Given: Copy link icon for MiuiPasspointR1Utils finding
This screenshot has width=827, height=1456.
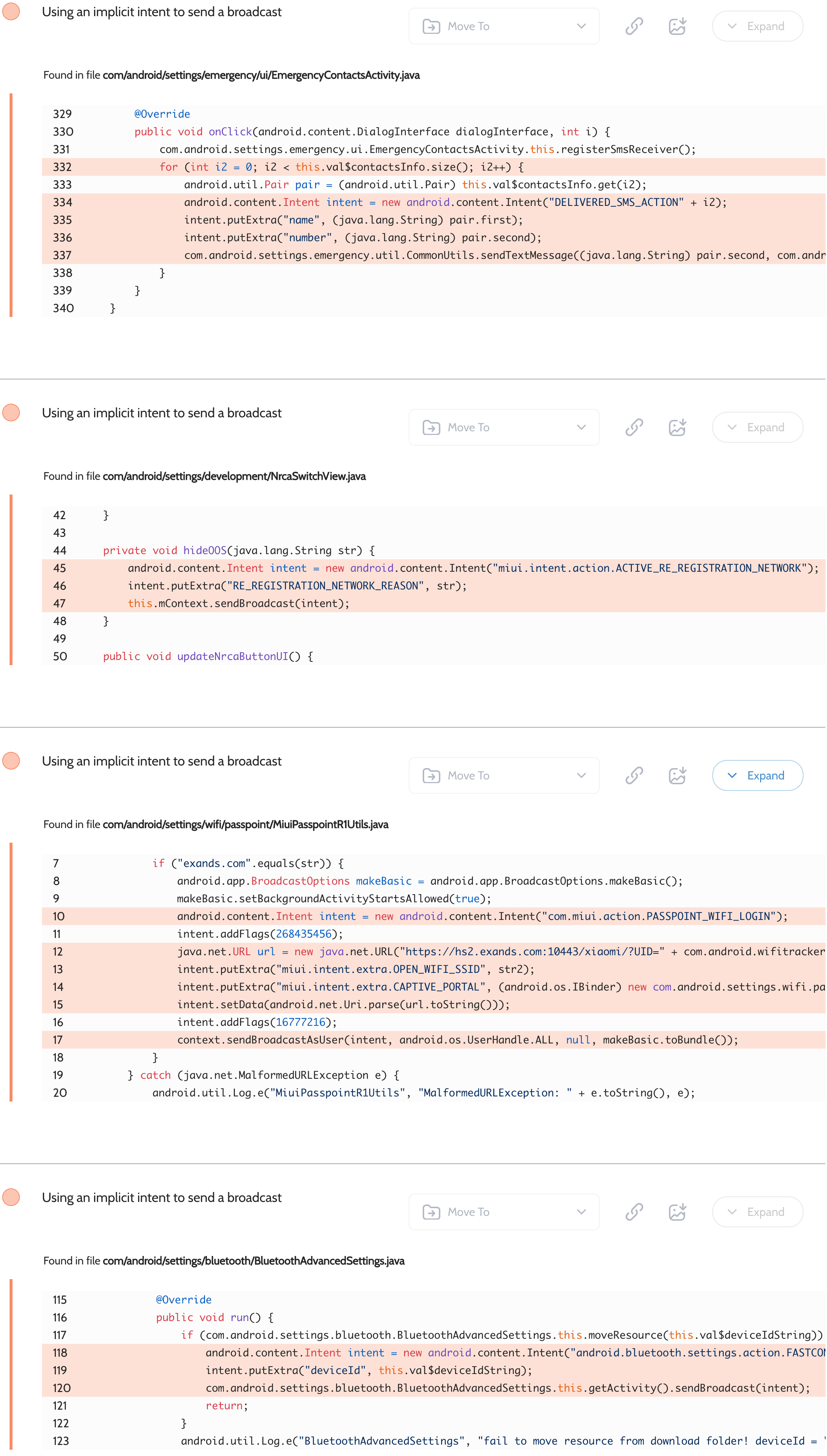Looking at the screenshot, I should (634, 775).
